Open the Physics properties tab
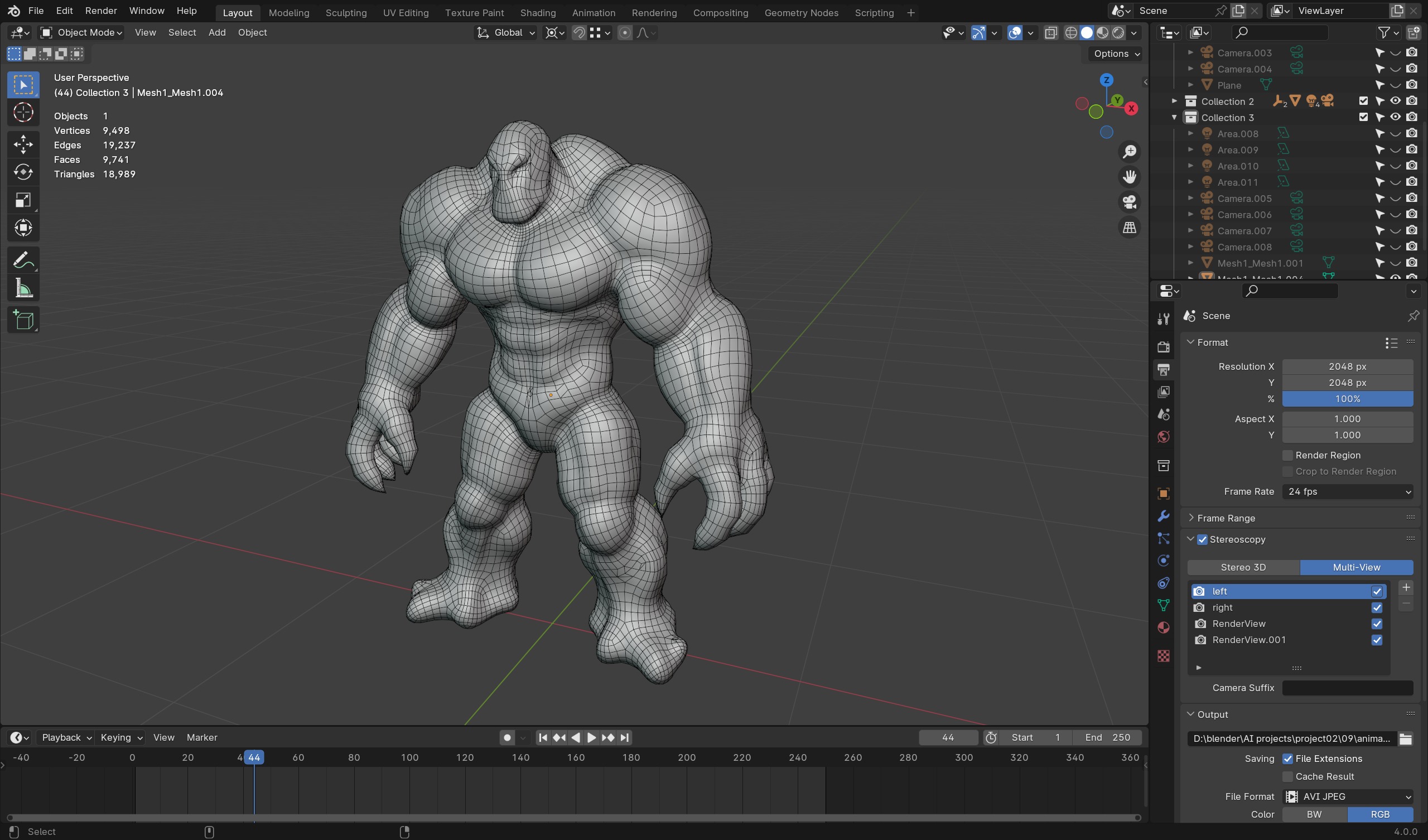Image resolution: width=1428 pixels, height=840 pixels. (1164, 561)
